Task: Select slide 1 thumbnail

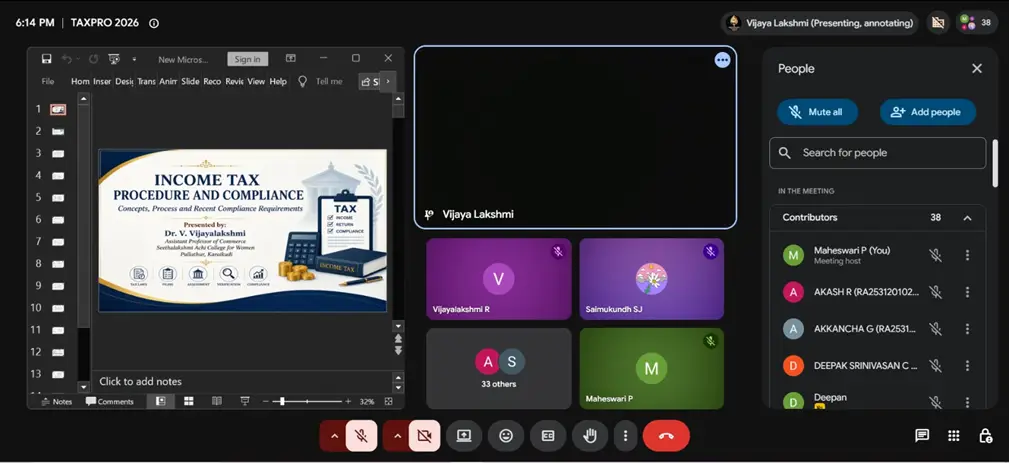Action: pos(58,109)
